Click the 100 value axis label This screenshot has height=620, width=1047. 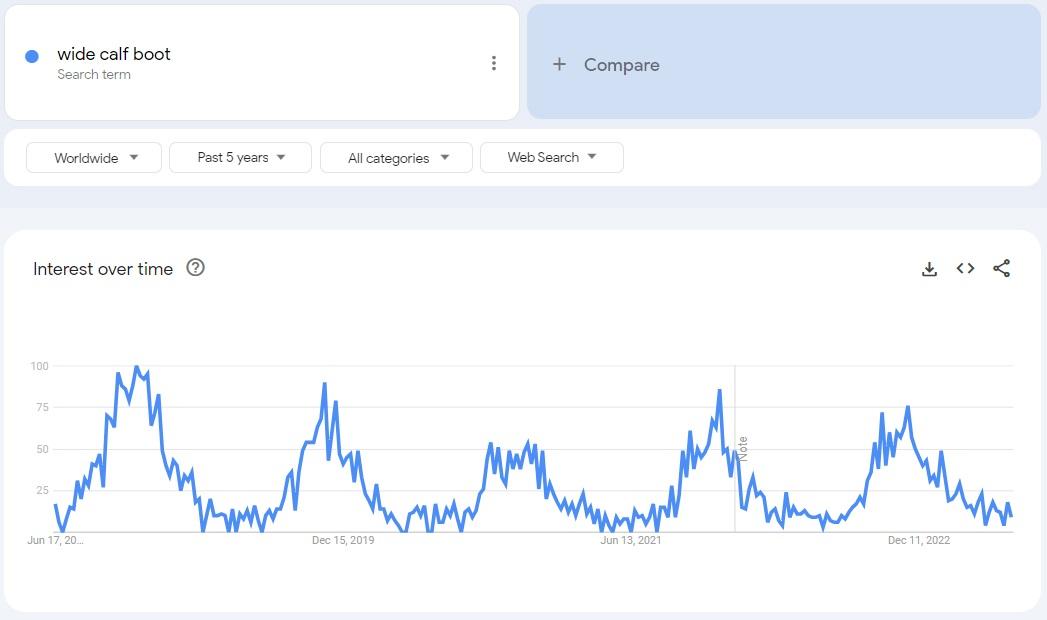tap(39, 366)
